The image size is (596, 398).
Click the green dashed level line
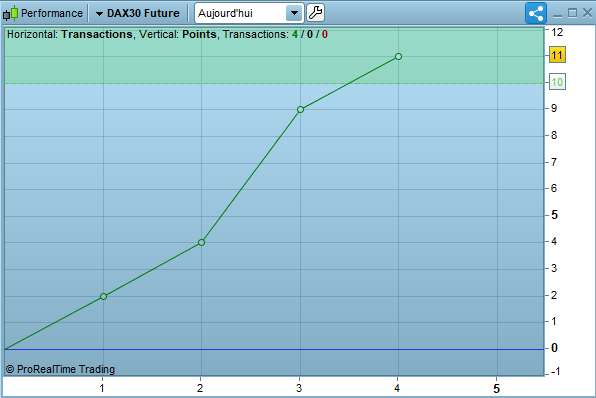[274, 83]
